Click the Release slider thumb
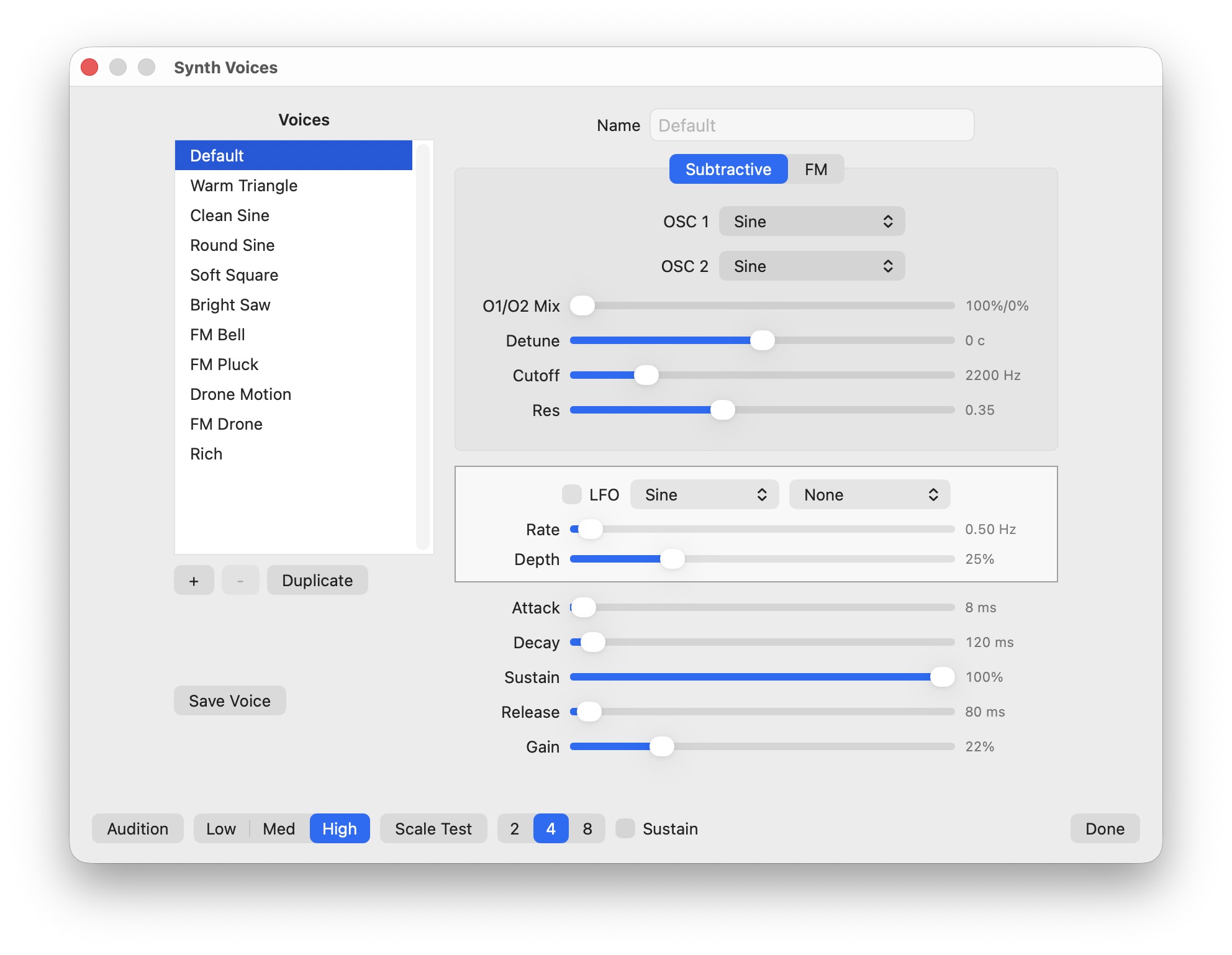This screenshot has width=1232, height=955. (589, 712)
